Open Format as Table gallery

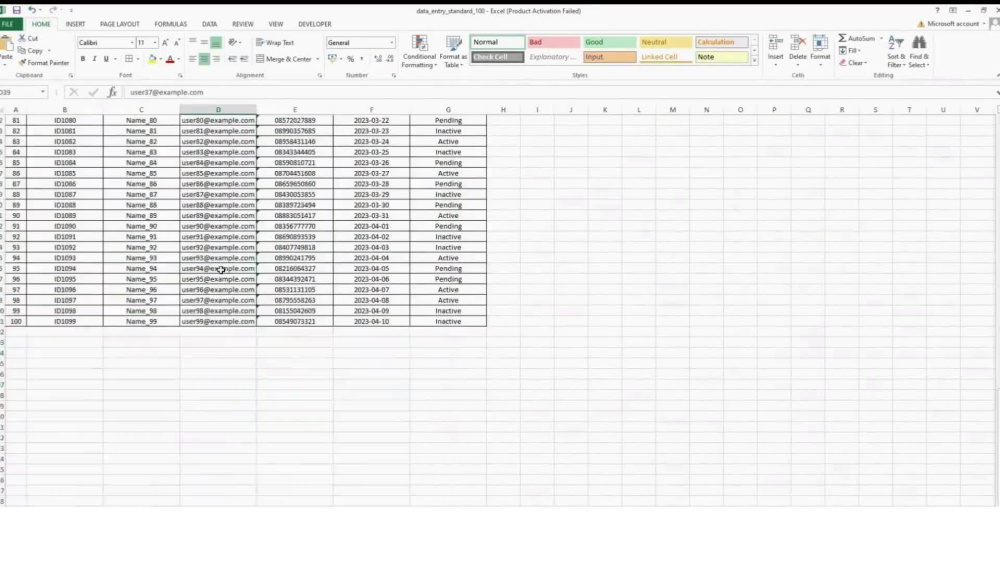point(453,52)
